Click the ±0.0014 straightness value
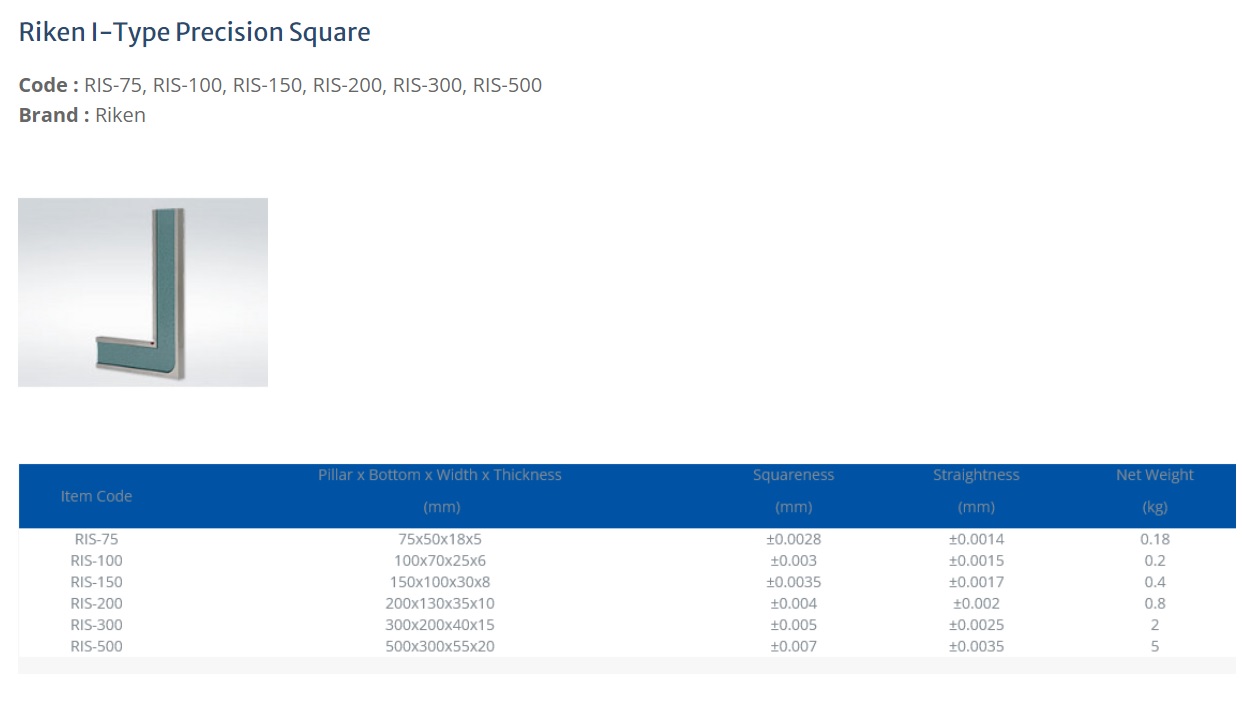Viewport: 1243px width, 703px height. tap(976, 539)
